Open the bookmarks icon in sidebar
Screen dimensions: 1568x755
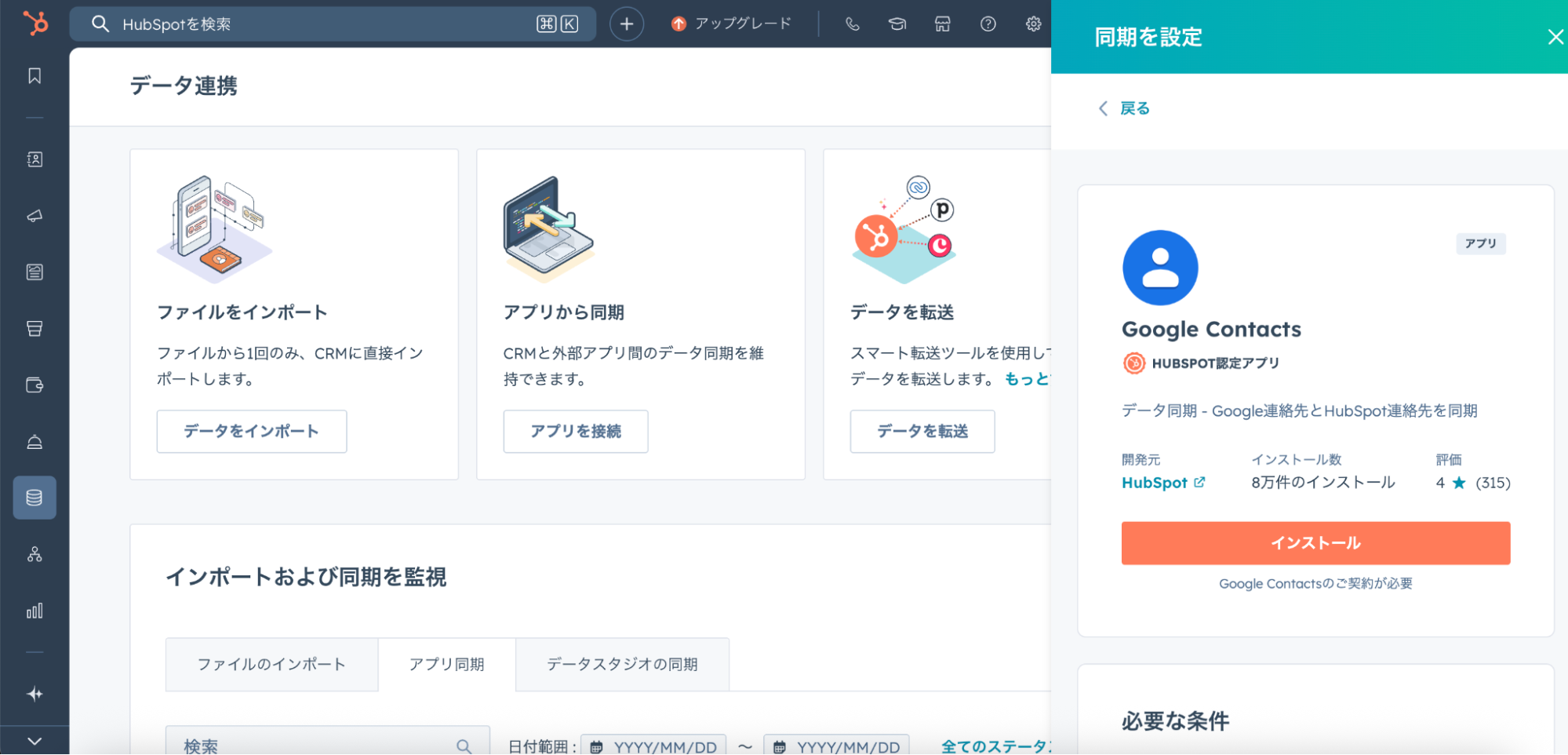[x=35, y=76]
